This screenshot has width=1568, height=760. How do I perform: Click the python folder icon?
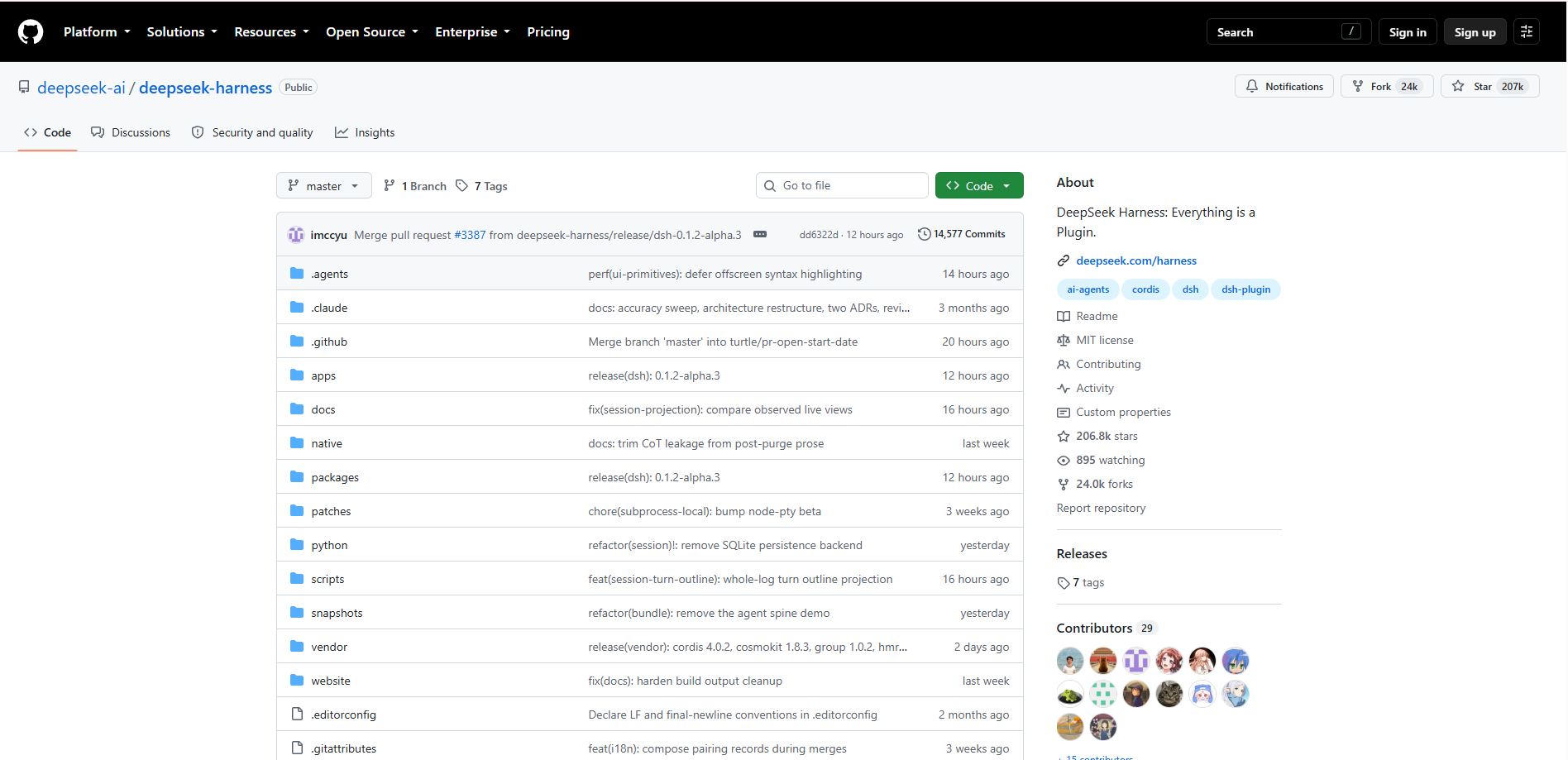[297, 545]
